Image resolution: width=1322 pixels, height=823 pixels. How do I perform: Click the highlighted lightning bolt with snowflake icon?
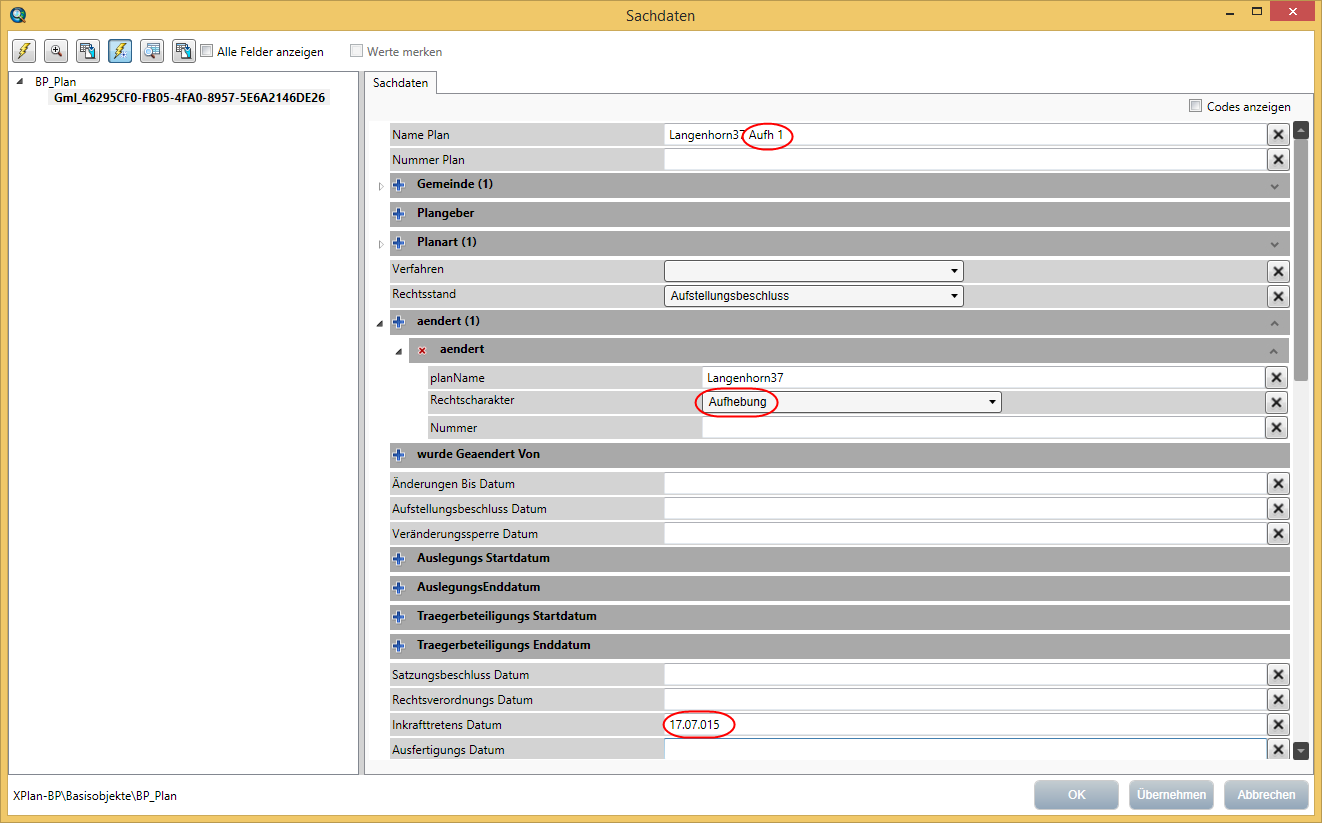[x=120, y=51]
